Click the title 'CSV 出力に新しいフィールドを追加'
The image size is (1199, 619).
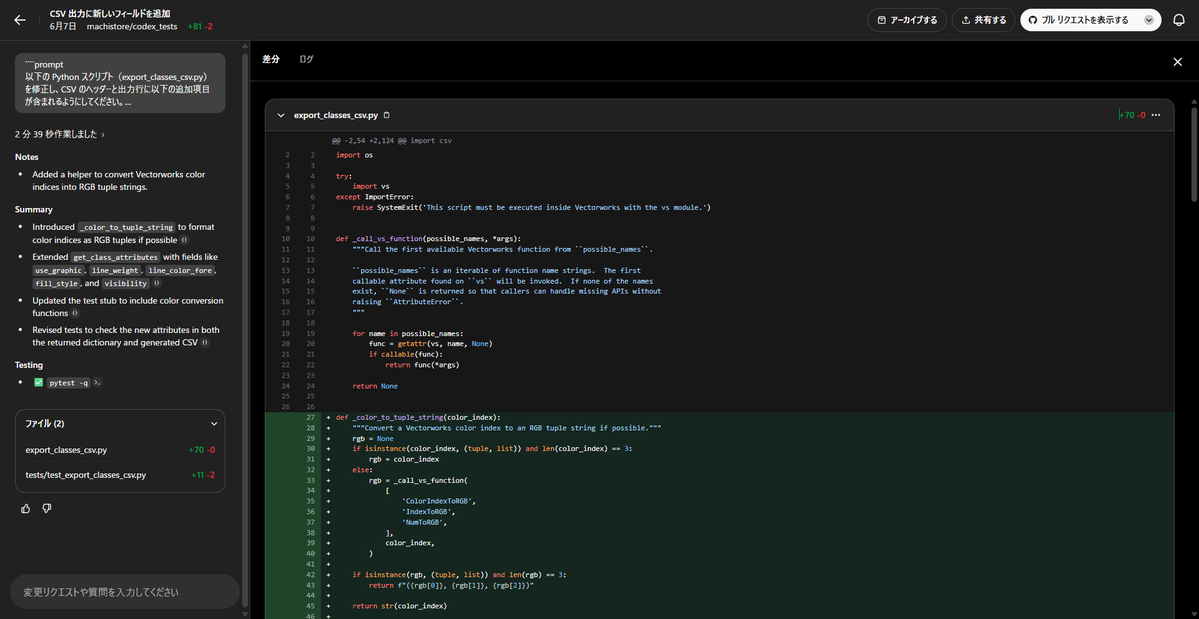coord(109,14)
